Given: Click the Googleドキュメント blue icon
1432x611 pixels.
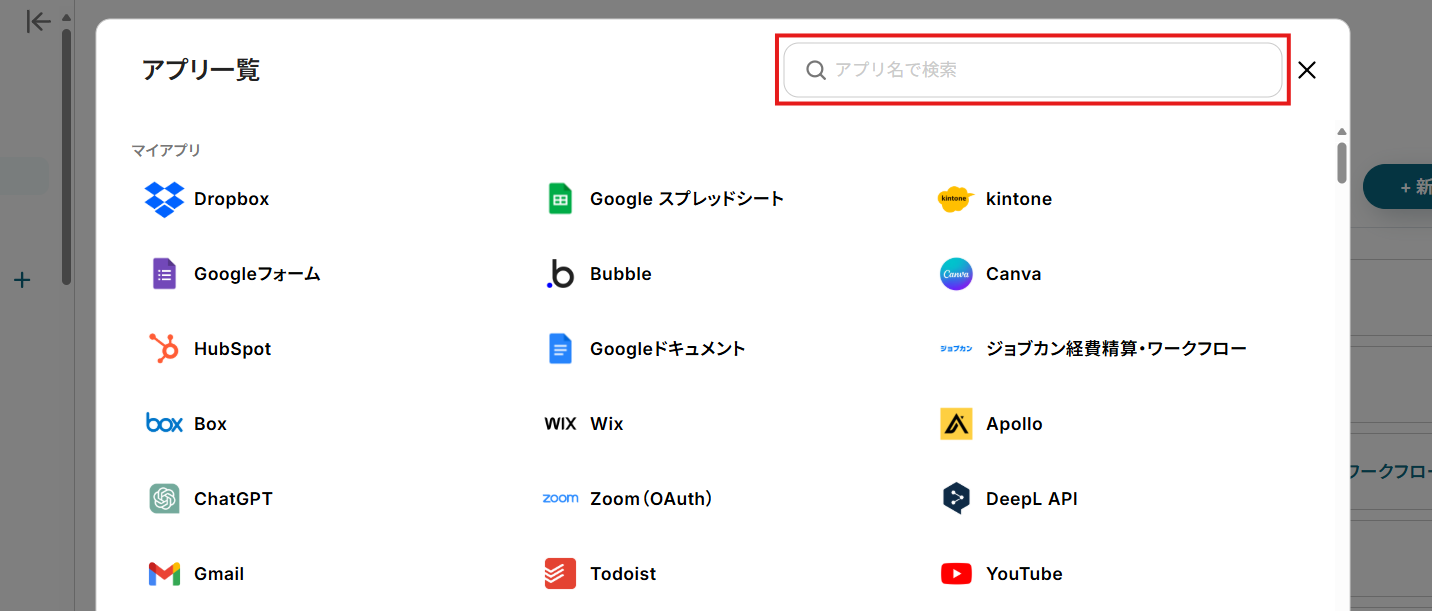Looking at the screenshot, I should coord(560,349).
